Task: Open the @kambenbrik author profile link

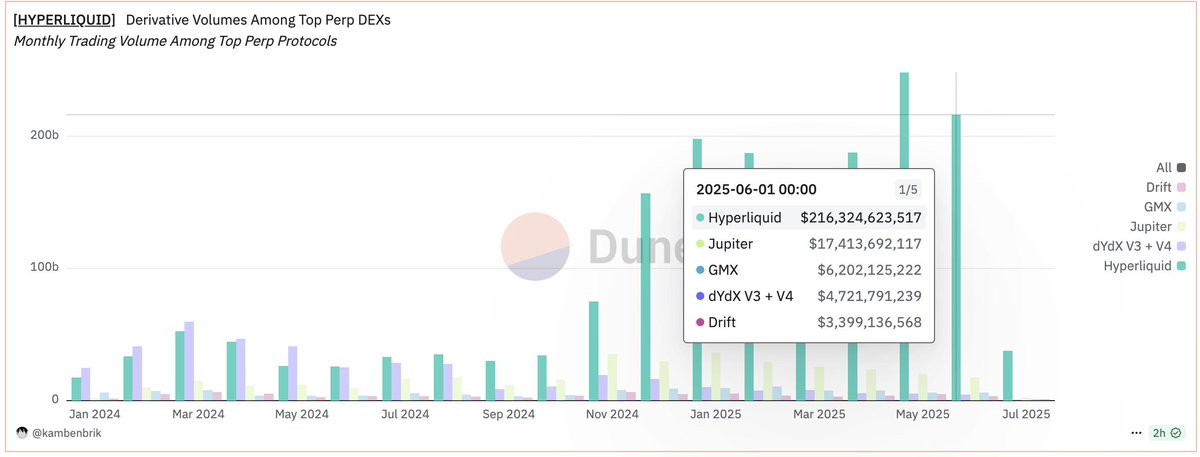Action: (65, 433)
